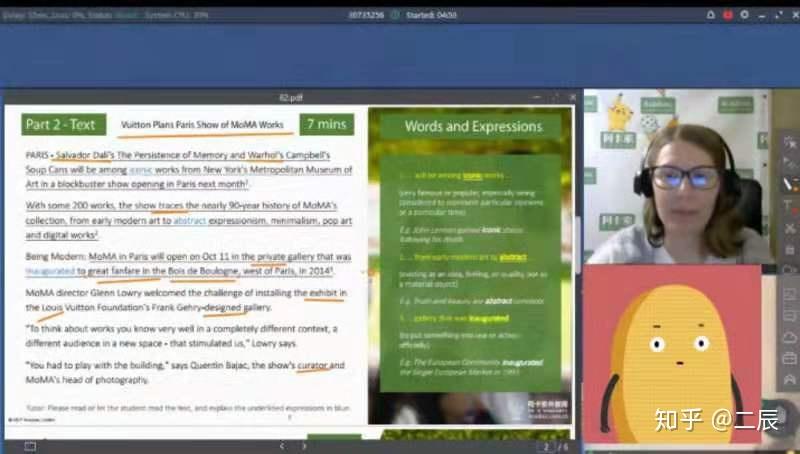Open the cloud files icon

coord(789,337)
